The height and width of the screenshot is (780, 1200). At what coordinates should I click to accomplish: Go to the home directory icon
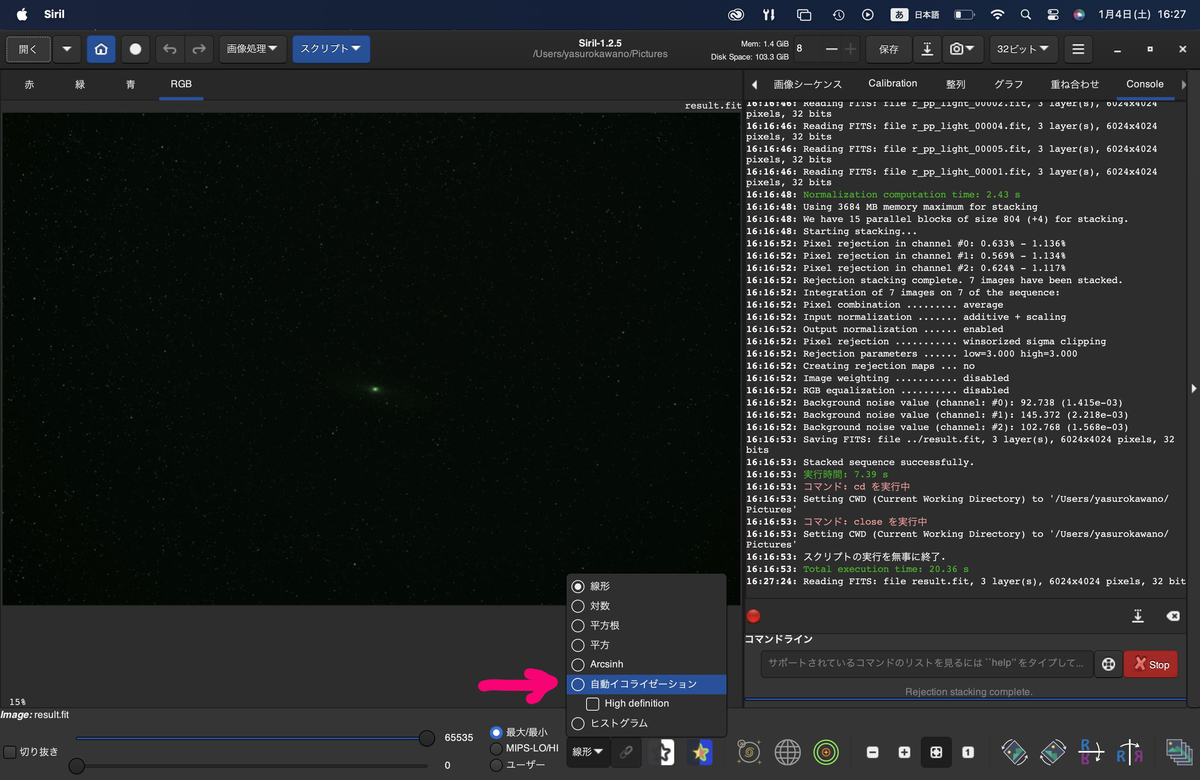100,49
